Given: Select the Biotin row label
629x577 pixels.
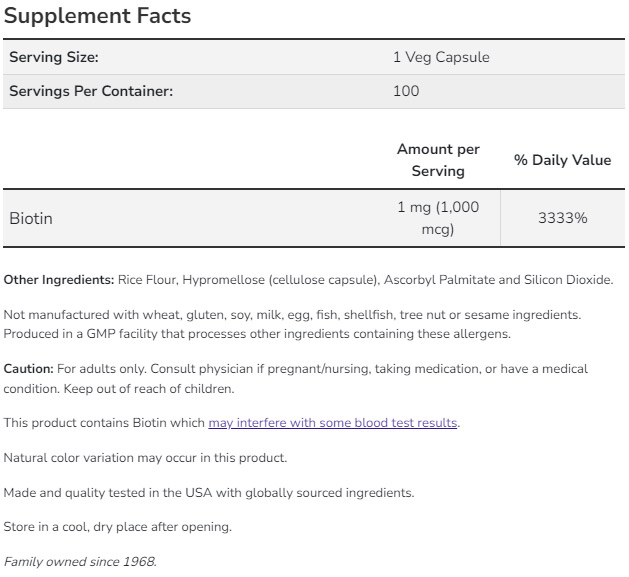Looking at the screenshot, I should pyautogui.click(x=31, y=218).
